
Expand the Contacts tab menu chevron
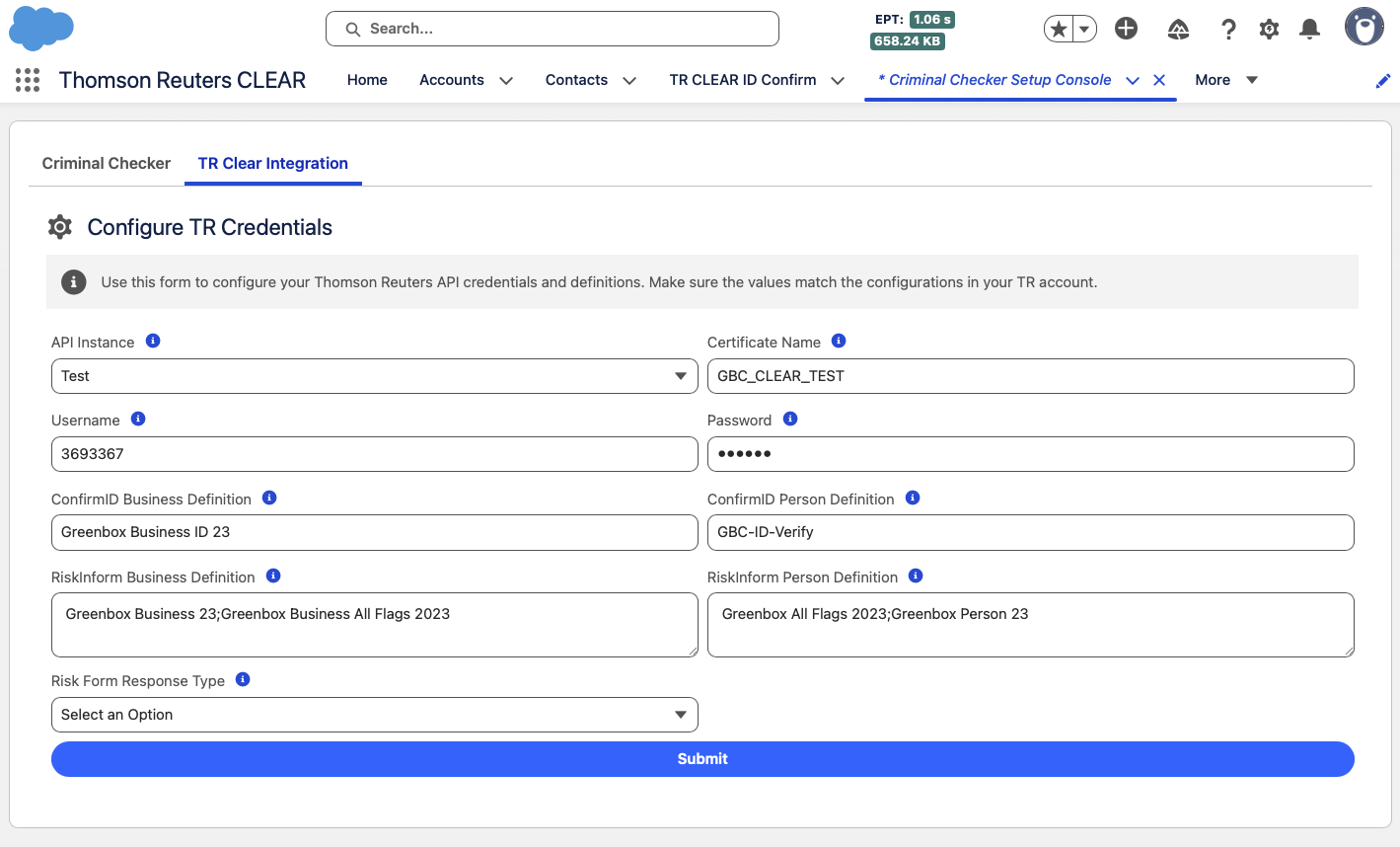coord(629,81)
